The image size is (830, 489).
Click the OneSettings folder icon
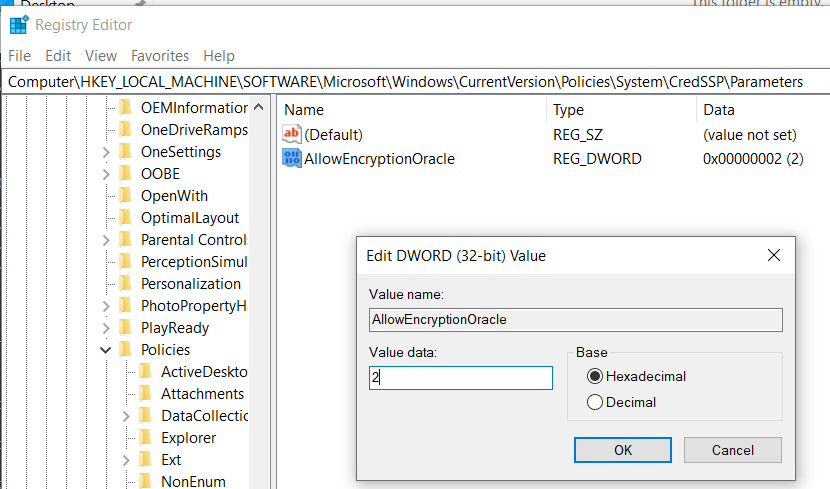click(x=125, y=152)
